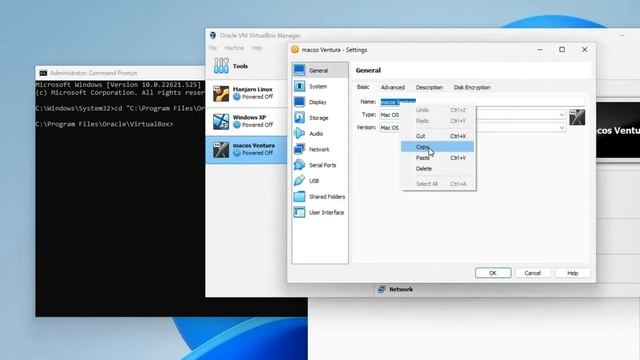The image size is (640, 360).
Task: Choose Select All in the context menu
Action: 438,184
